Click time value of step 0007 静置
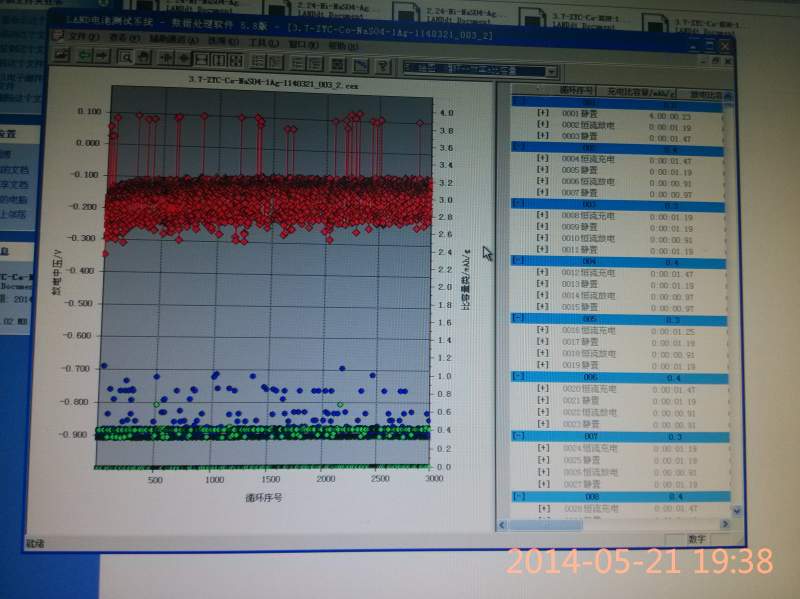The width and height of the screenshot is (800, 599). pos(670,194)
